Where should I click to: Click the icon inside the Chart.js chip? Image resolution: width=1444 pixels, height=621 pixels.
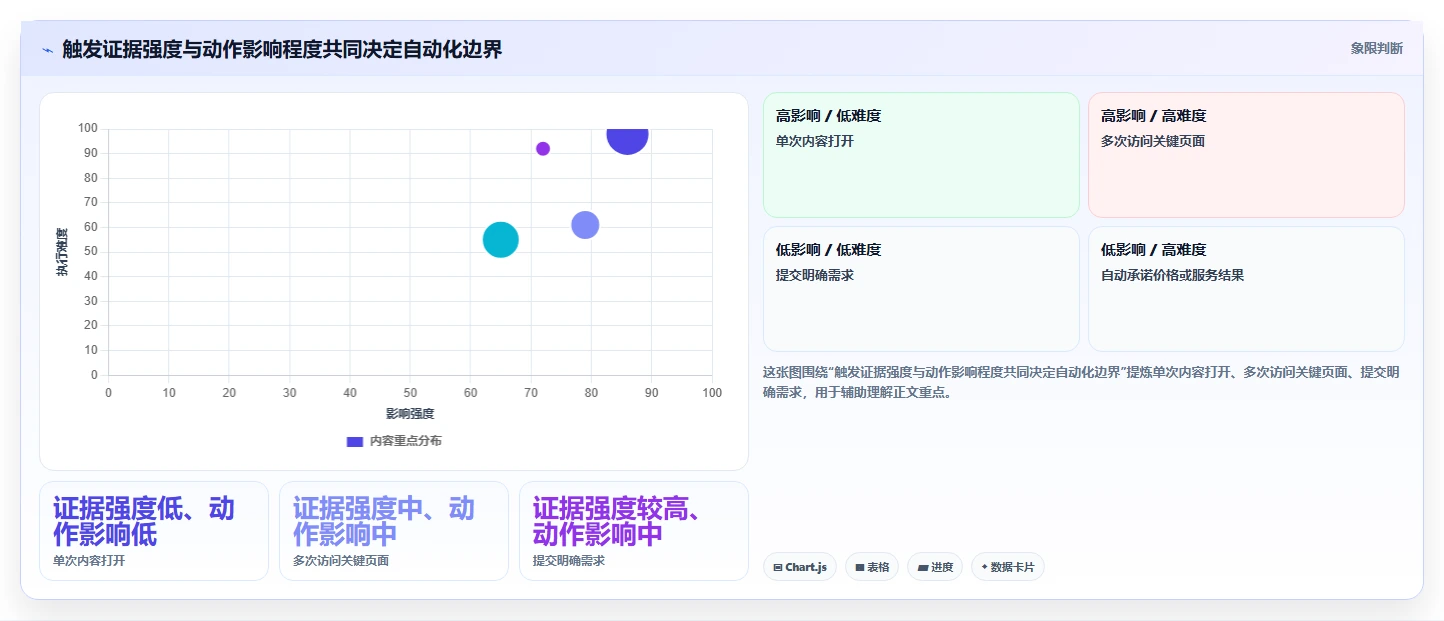click(777, 567)
